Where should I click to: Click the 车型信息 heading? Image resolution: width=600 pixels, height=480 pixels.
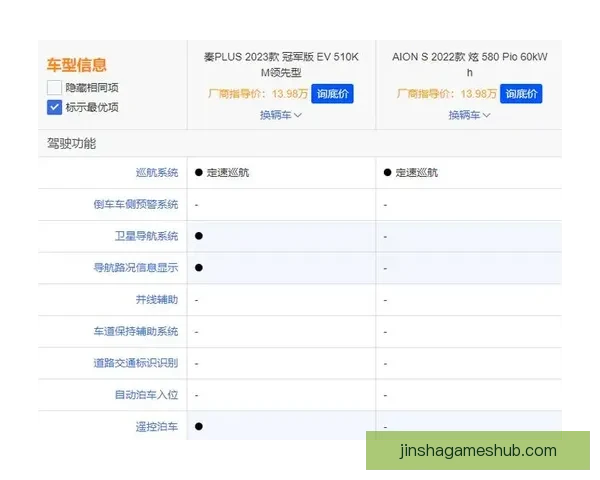pyautogui.click(x=77, y=65)
